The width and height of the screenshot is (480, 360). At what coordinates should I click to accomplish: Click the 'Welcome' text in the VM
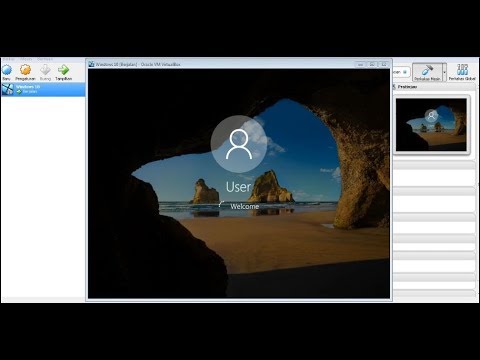[x=245, y=206]
